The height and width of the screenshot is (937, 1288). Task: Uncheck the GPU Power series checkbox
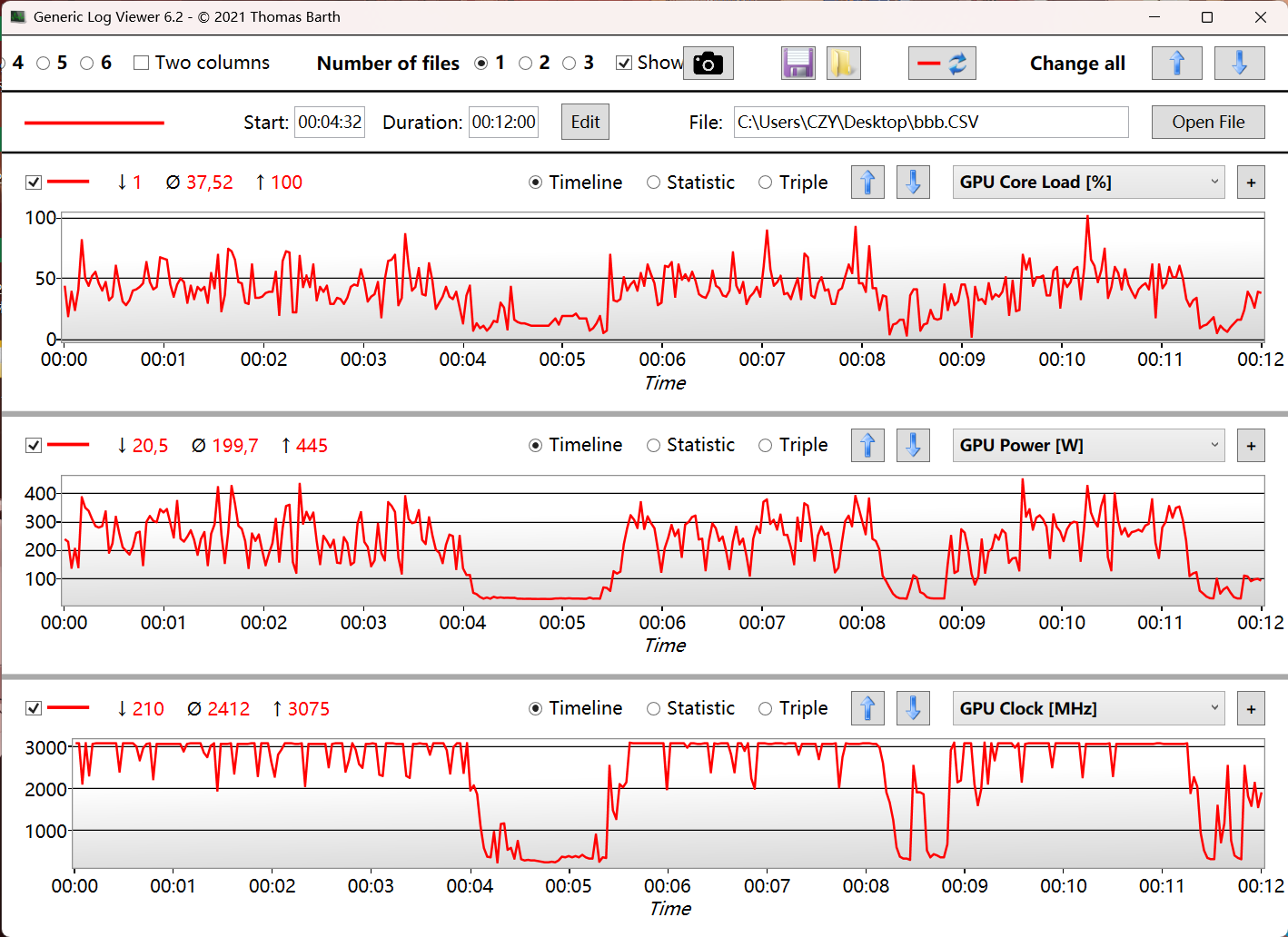click(x=34, y=446)
